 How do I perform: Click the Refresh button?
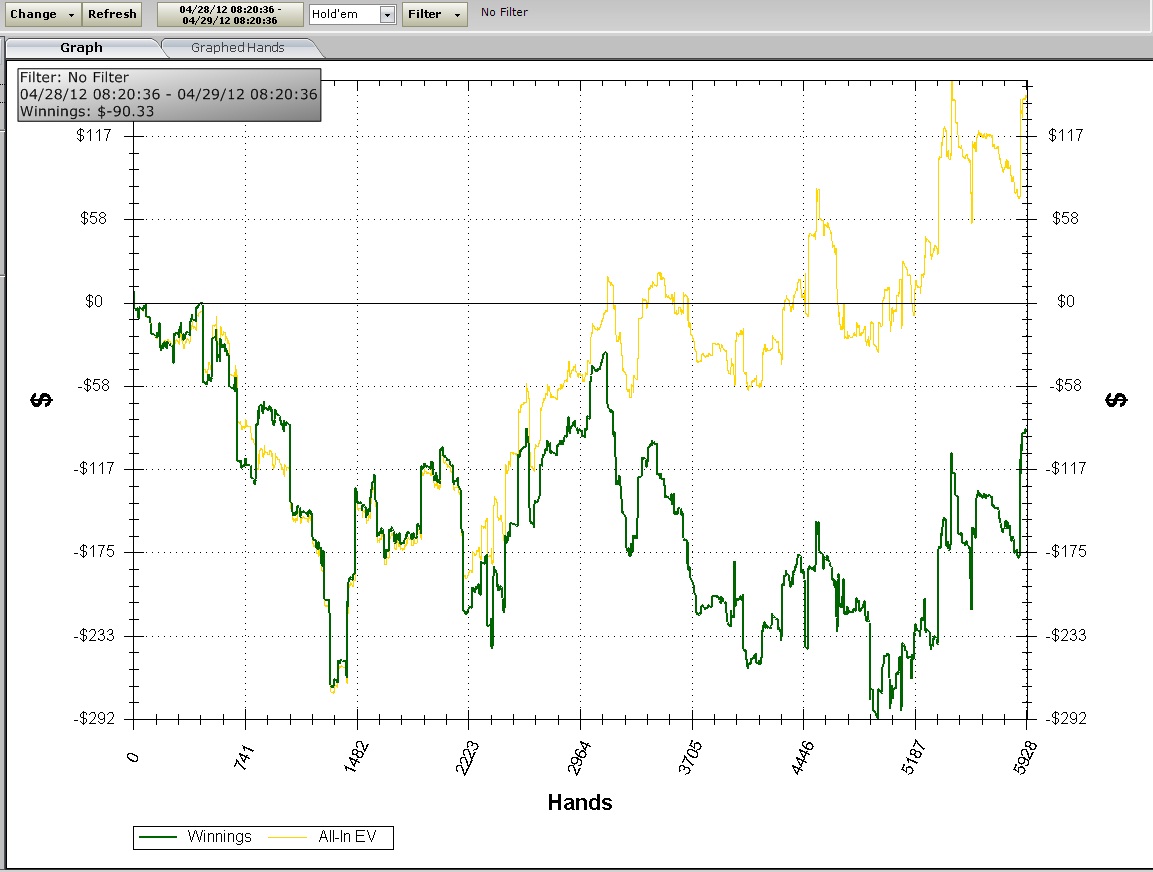[112, 14]
